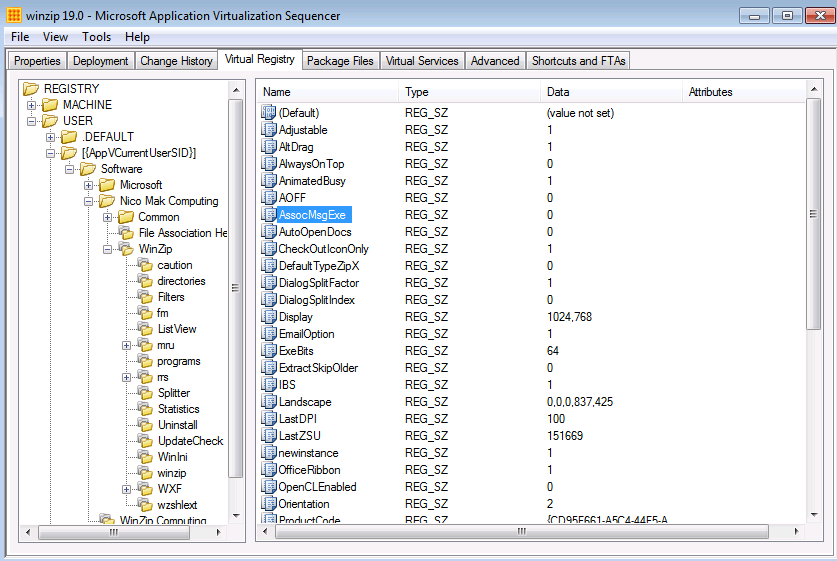The image size is (837, 561).
Task: Click the Sequencer app icon in title bar
Action: (x=14, y=15)
